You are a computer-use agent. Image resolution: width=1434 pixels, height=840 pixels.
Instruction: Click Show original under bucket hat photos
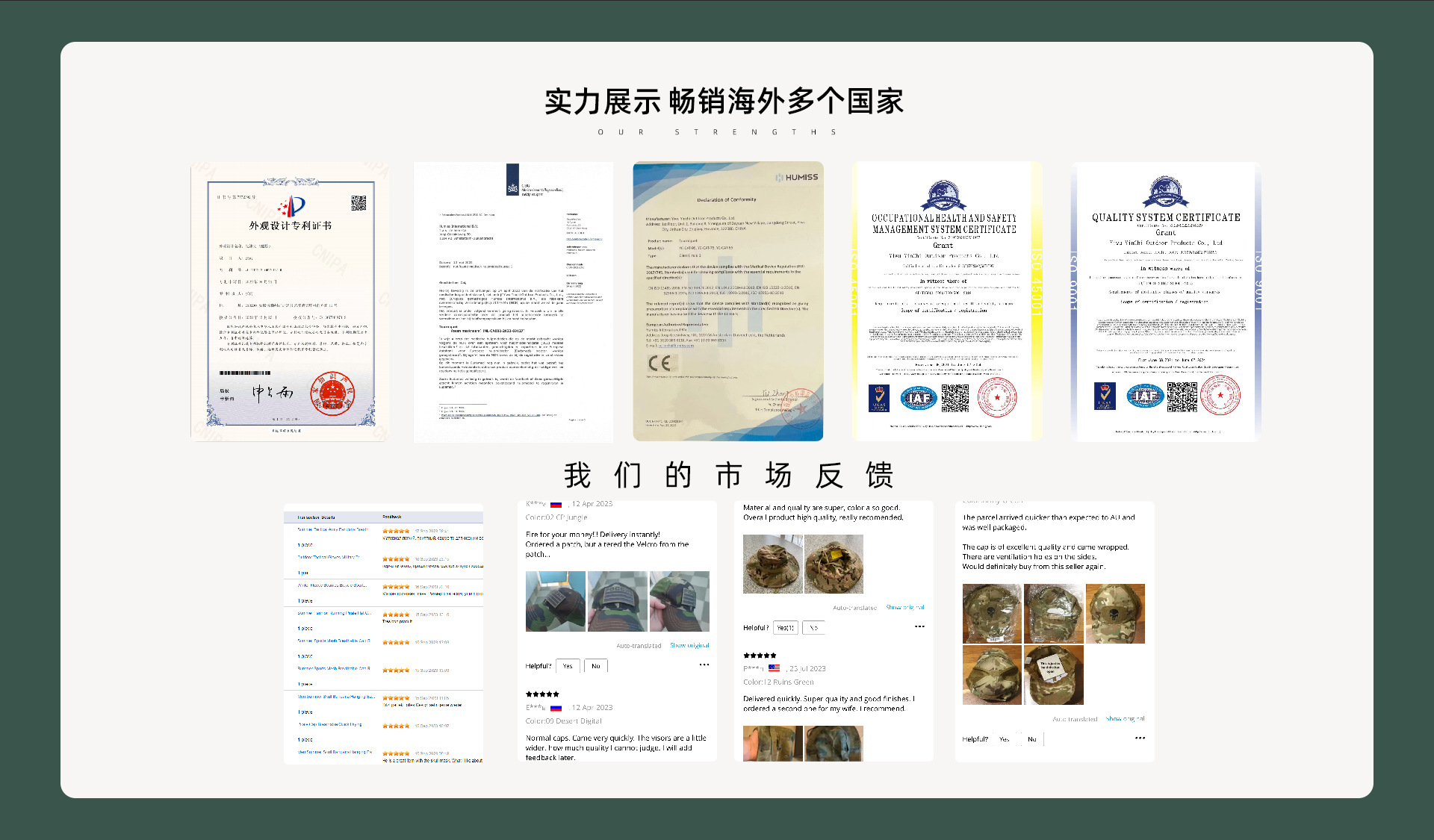(905, 608)
